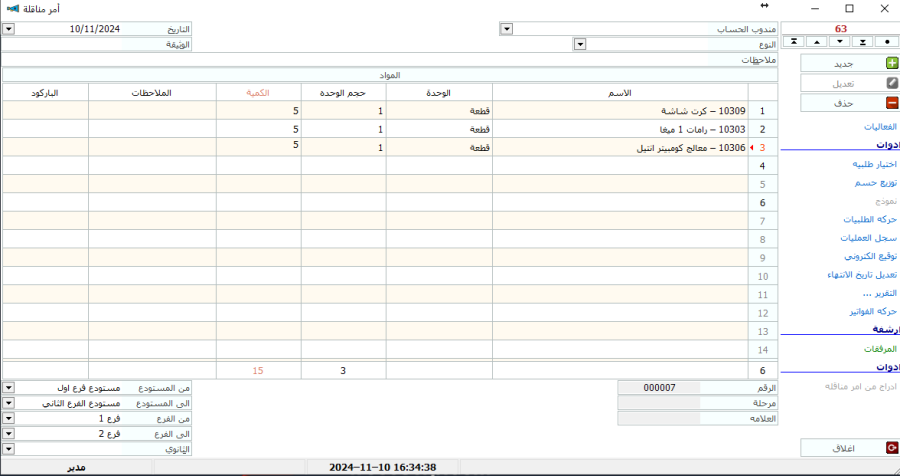This screenshot has width=900, height=476.
Task: Open حركه الفواتير link
Action: 873,311
